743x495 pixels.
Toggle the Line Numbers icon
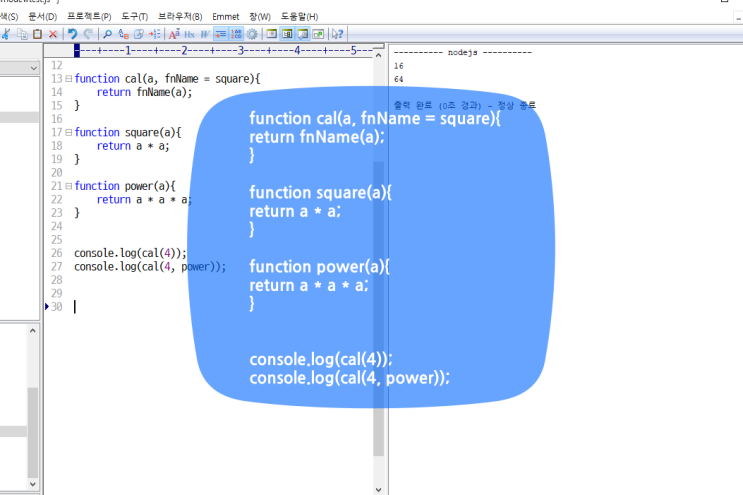236,34
